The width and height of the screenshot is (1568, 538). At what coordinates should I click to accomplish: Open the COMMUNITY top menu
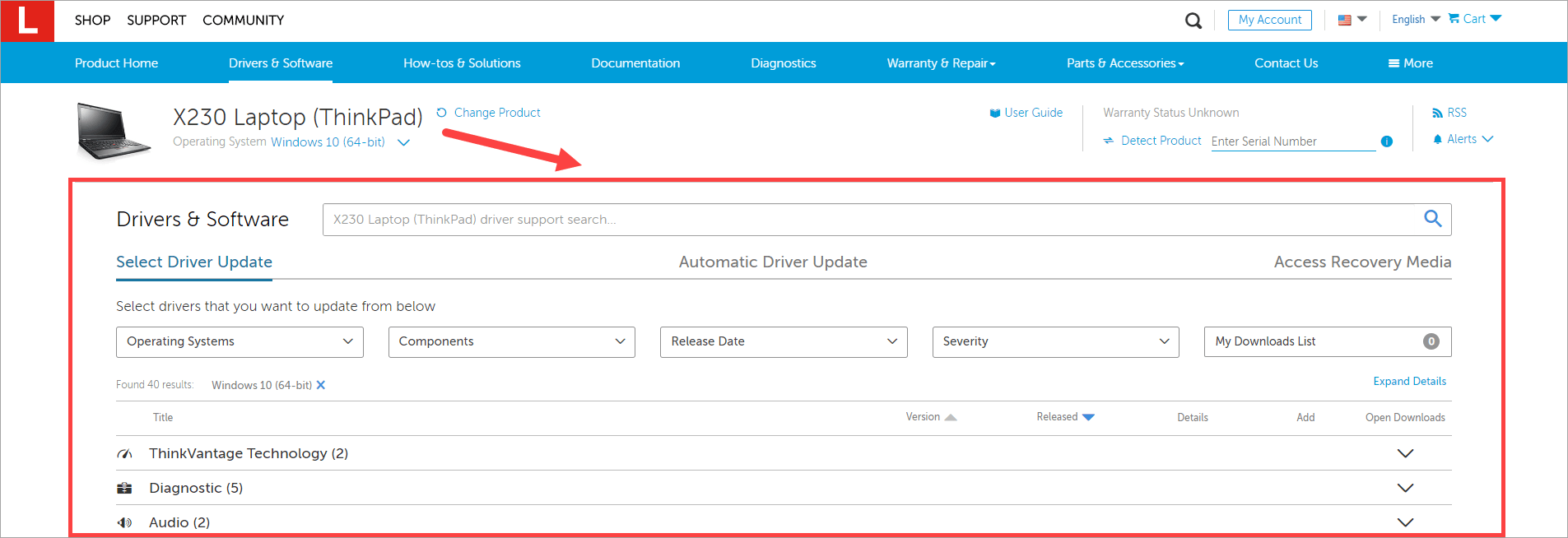pyautogui.click(x=244, y=21)
